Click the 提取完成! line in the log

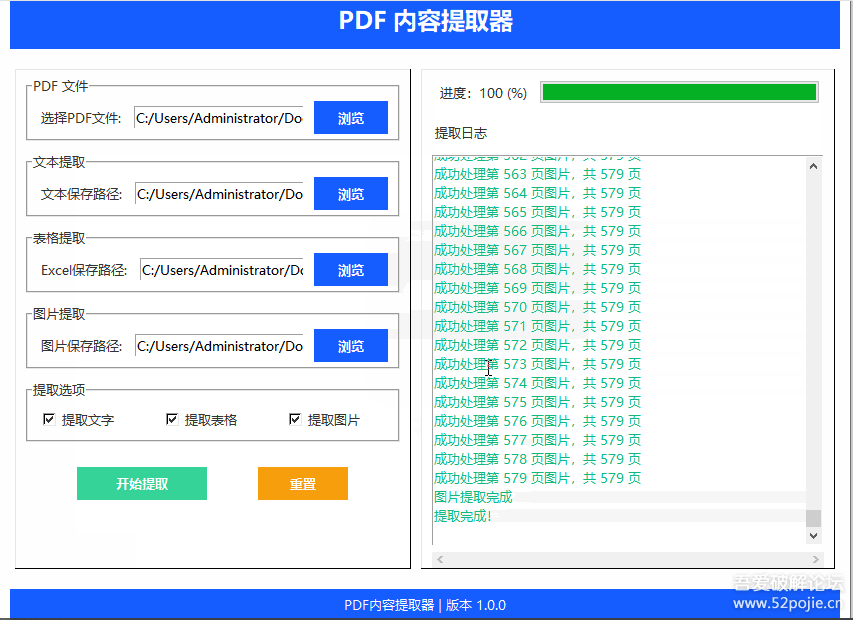click(x=463, y=516)
